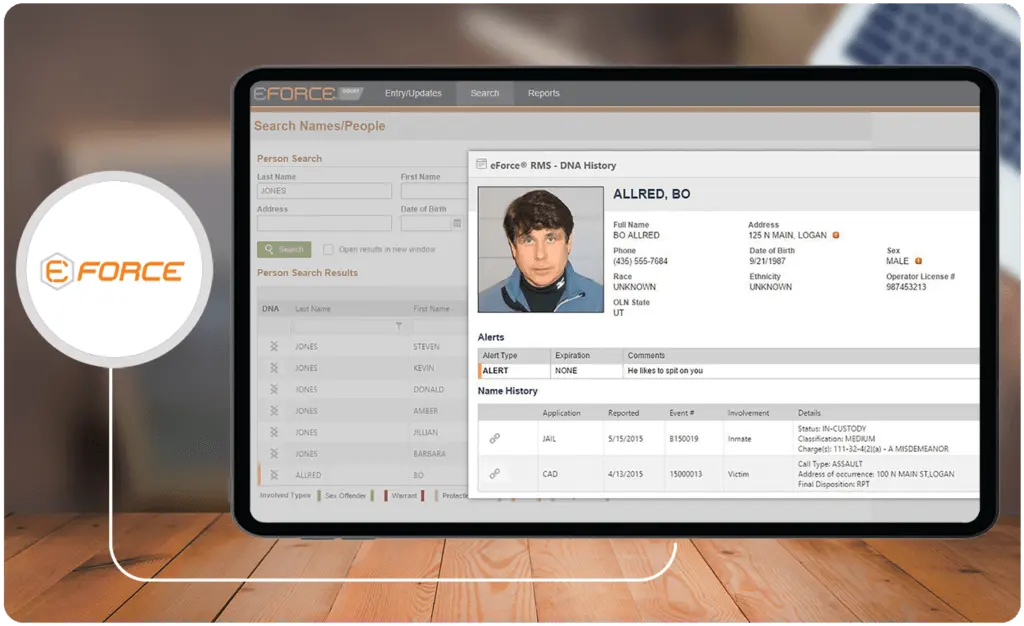Click the ALLRED, BO name heading
1024x626 pixels.
[651, 194]
